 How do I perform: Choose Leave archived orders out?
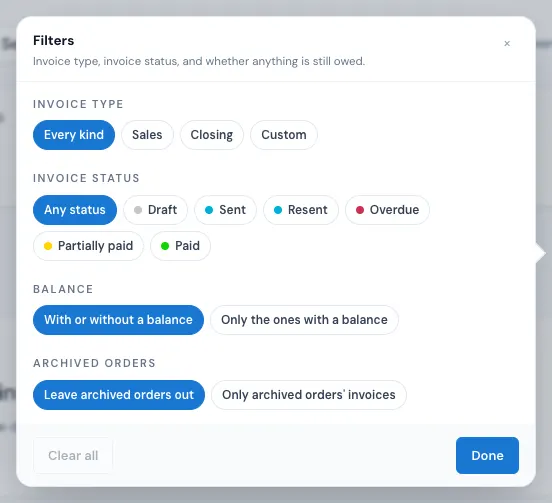click(x=119, y=395)
